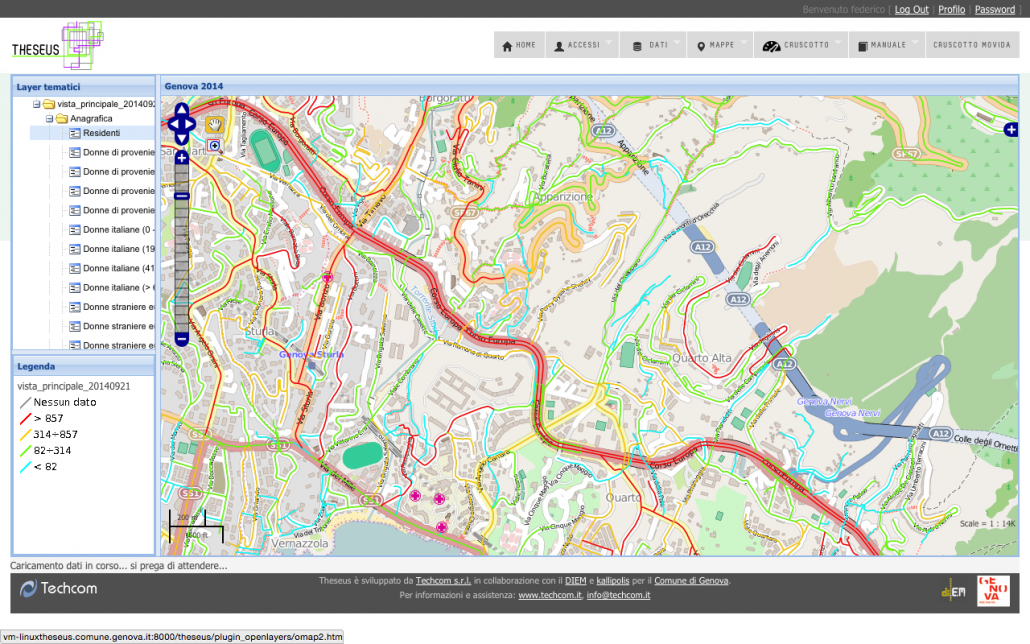The height and width of the screenshot is (644, 1030).
Task: Click the Nessun dato legend entry
Action: (x=58, y=402)
